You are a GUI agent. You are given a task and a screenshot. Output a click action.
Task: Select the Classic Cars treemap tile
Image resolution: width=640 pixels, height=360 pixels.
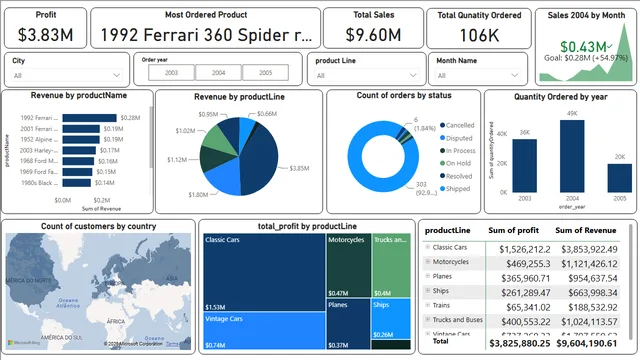(x=264, y=273)
